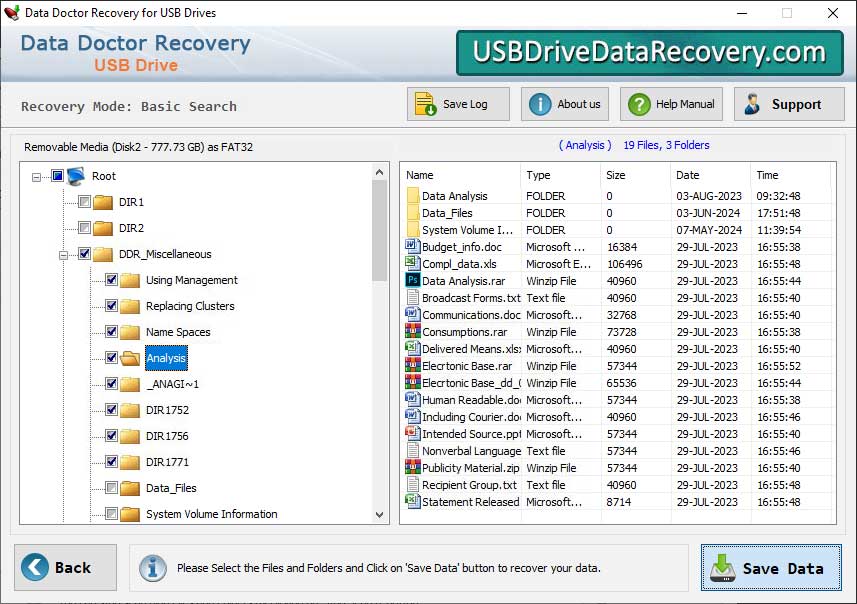Click the tree view scrollbar down arrow
Screen dimensions: 857x604
[379, 514]
